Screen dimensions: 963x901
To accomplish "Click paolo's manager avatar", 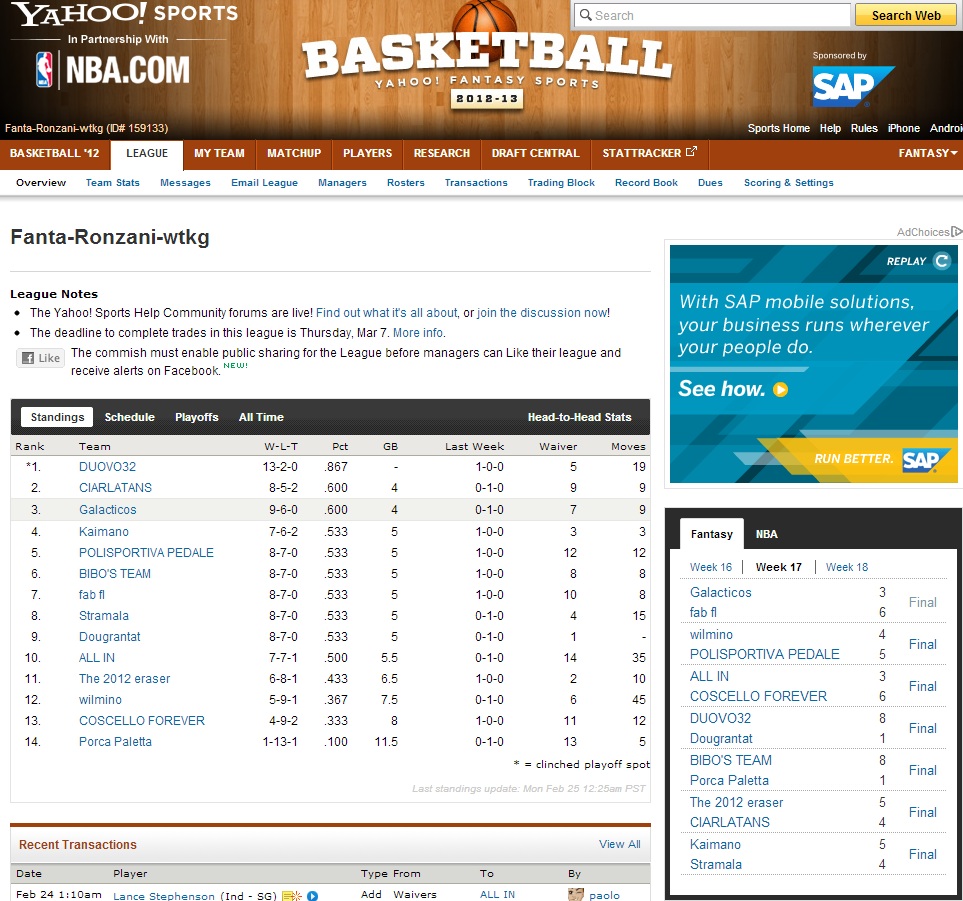I will [575, 894].
